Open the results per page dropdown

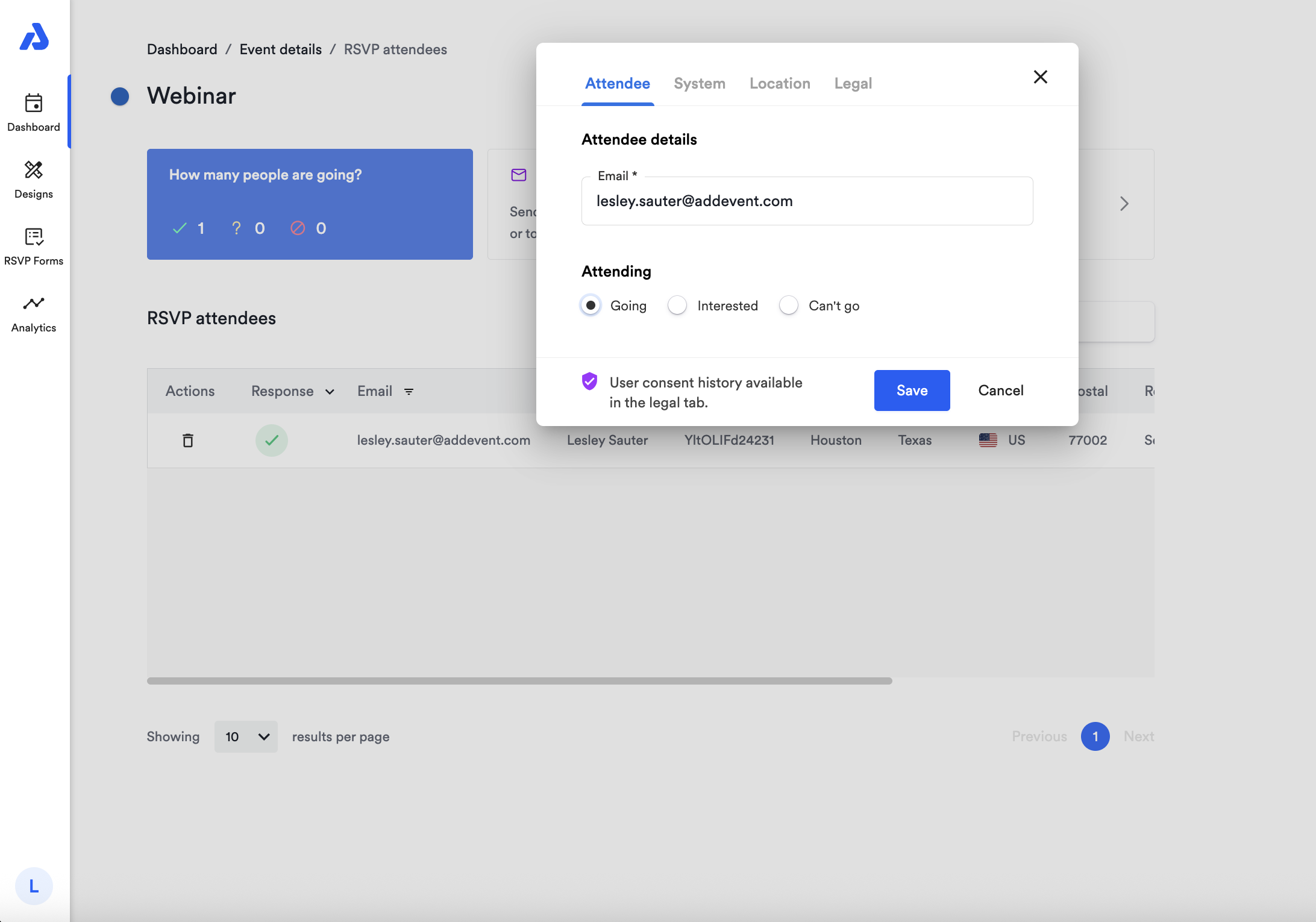246,736
